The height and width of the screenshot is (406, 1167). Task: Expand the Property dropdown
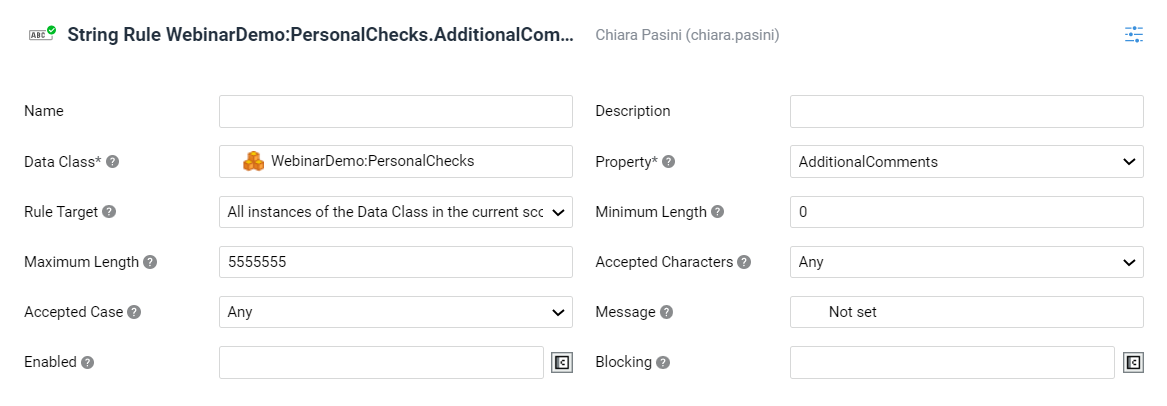click(966, 161)
